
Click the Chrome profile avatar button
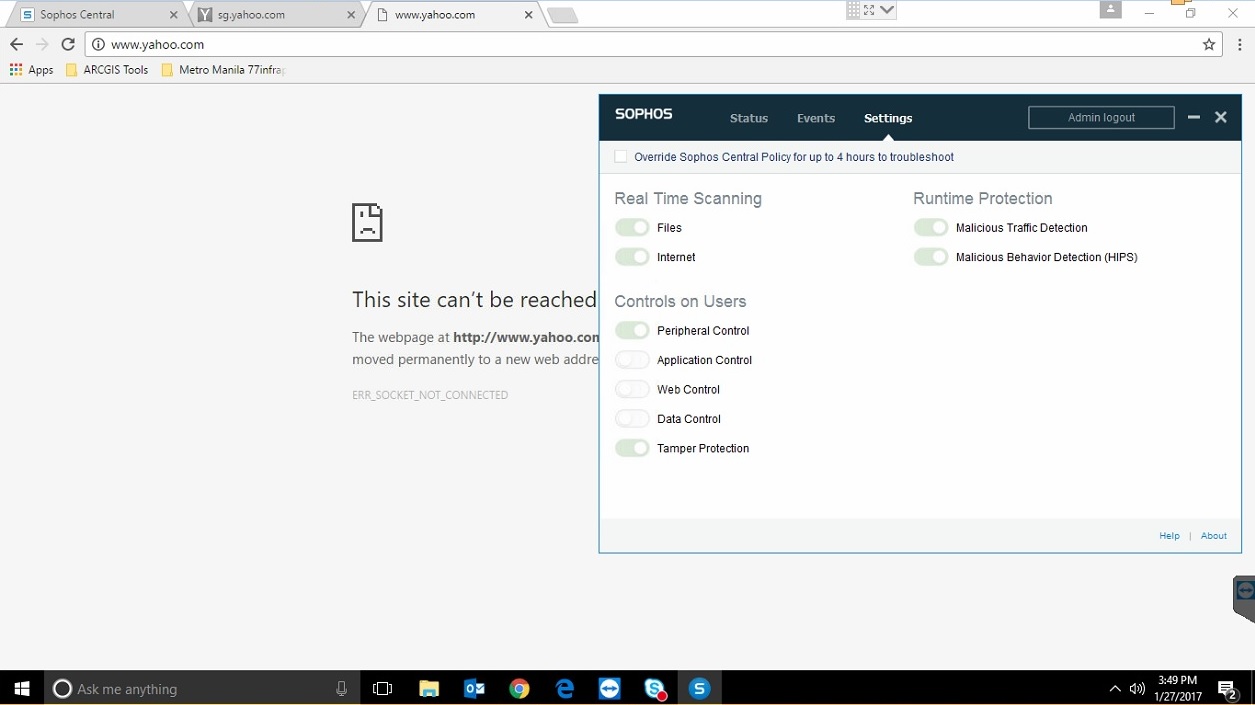coord(1110,10)
